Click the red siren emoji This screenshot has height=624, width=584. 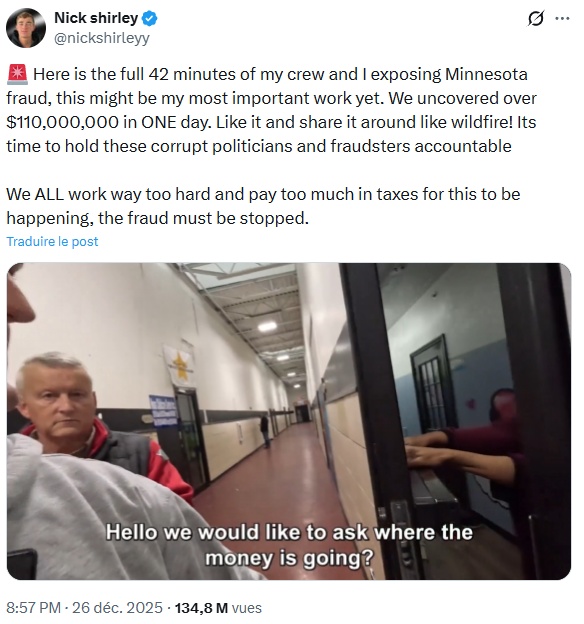17,74
